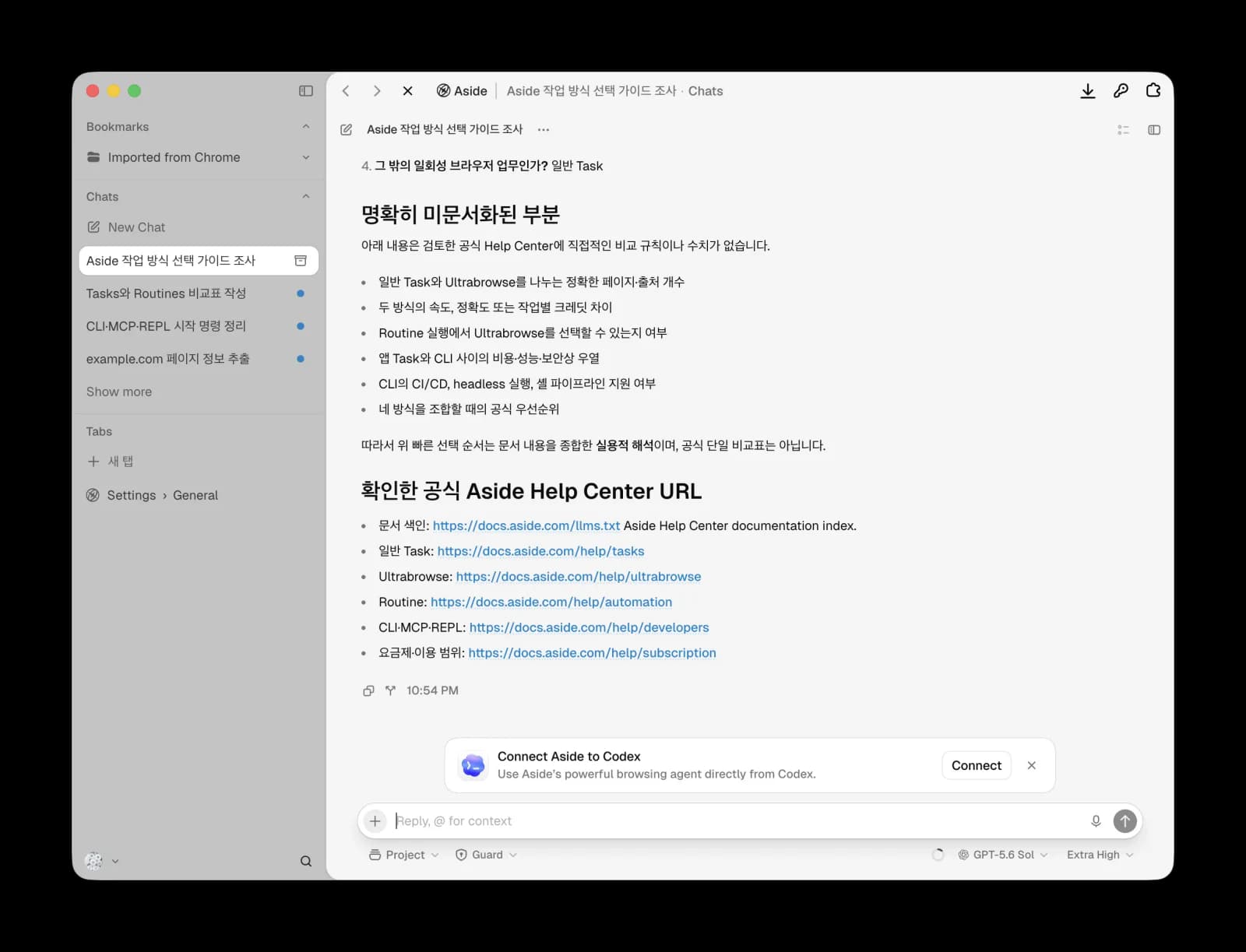
Task: Open the help/tasks link
Action: [540, 551]
